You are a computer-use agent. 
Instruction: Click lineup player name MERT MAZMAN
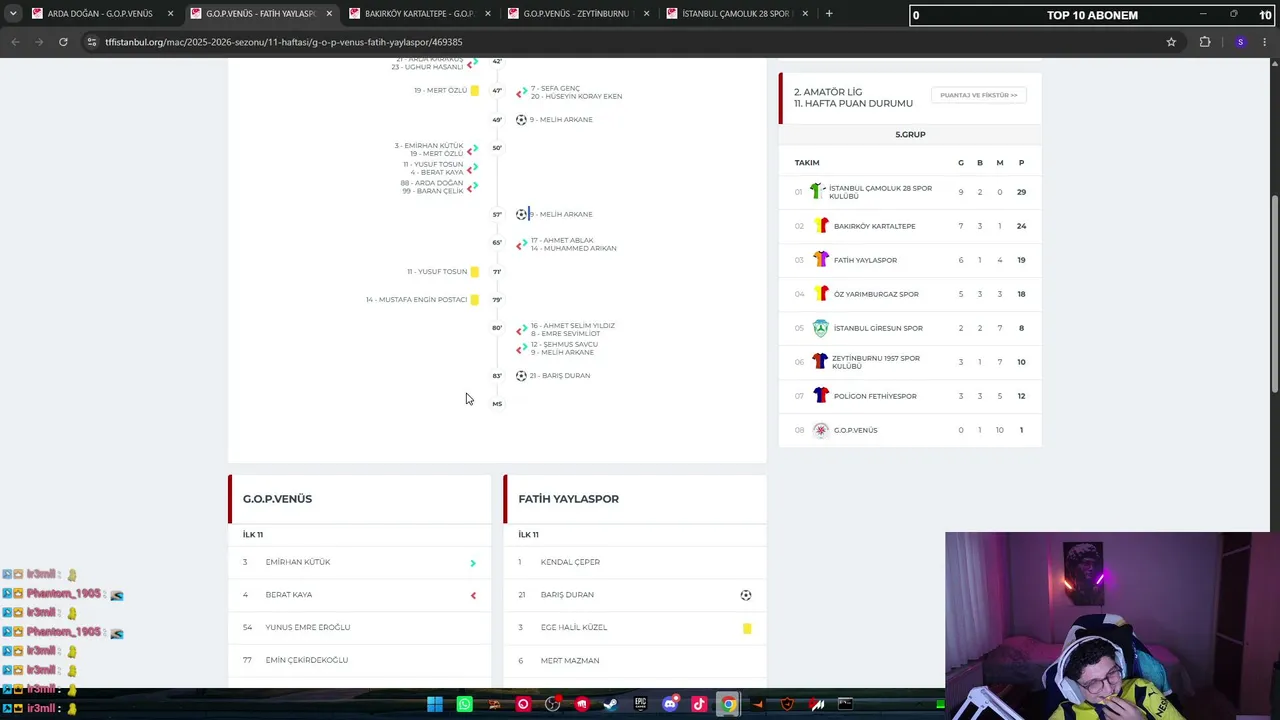click(x=569, y=661)
